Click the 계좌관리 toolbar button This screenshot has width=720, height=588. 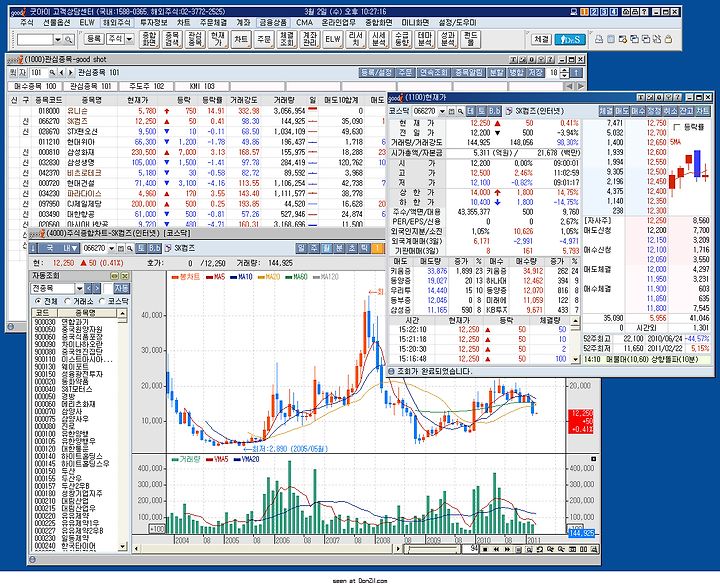(x=310, y=39)
